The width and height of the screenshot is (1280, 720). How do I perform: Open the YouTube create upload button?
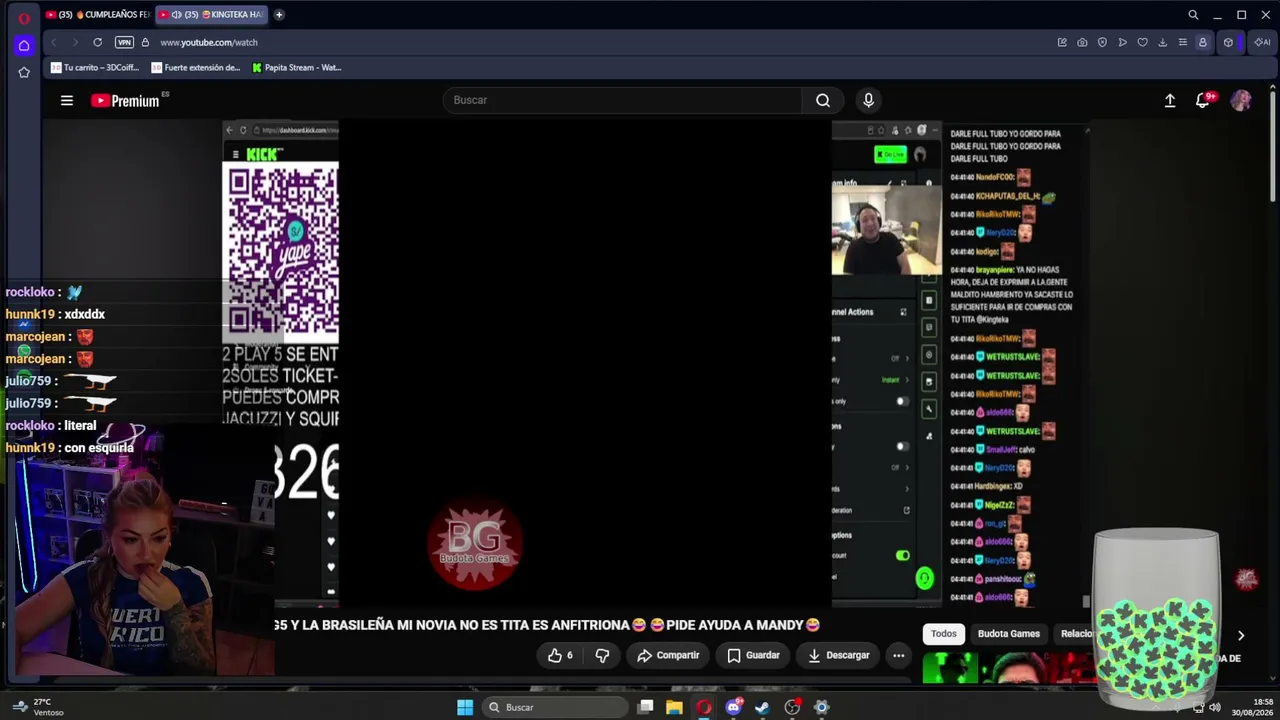[1170, 100]
